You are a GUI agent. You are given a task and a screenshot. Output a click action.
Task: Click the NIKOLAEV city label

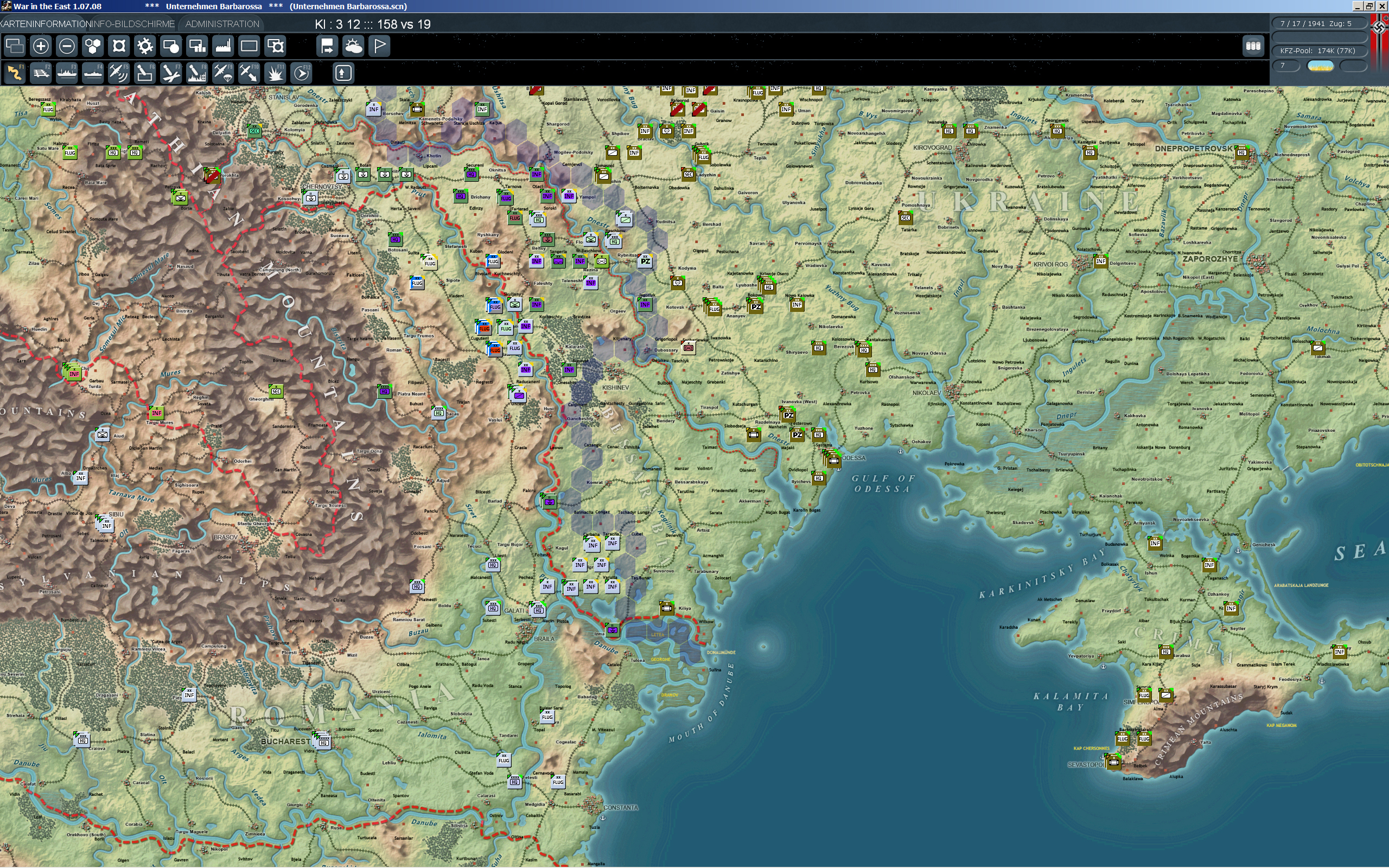click(926, 393)
